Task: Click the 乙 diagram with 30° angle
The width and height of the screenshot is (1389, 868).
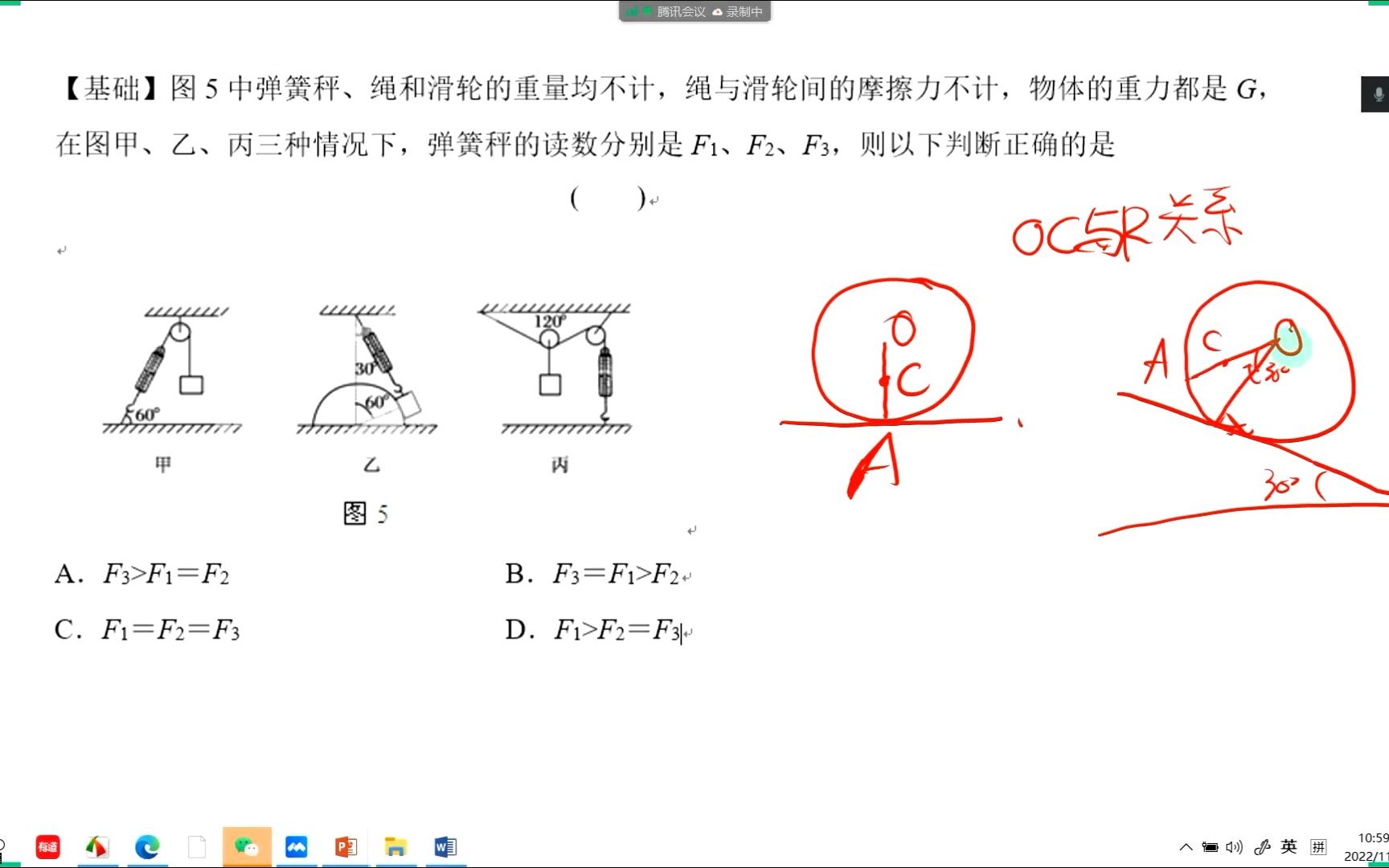Action: [367, 371]
